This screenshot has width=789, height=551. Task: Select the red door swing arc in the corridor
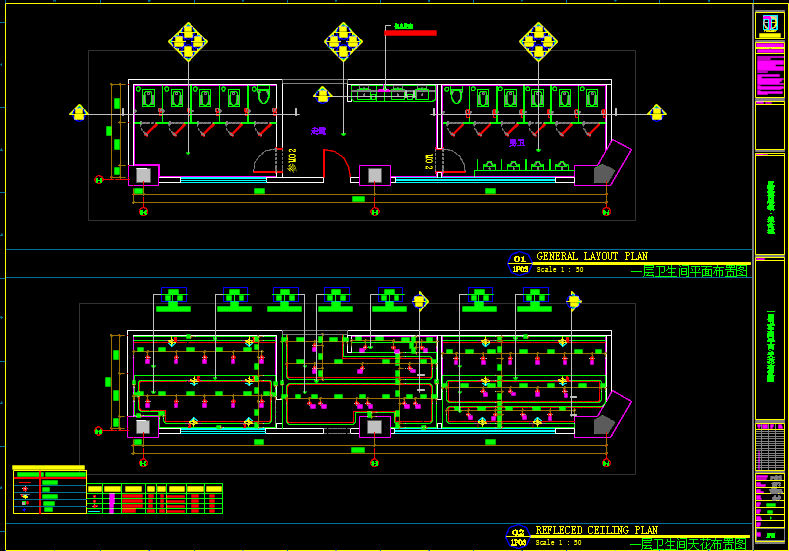pos(337,163)
